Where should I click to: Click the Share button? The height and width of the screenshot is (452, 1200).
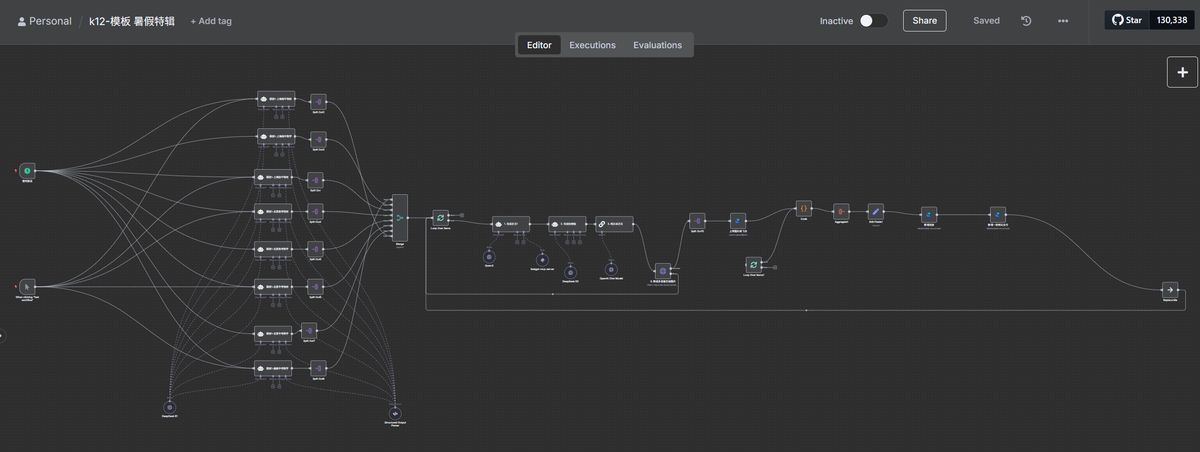point(924,21)
